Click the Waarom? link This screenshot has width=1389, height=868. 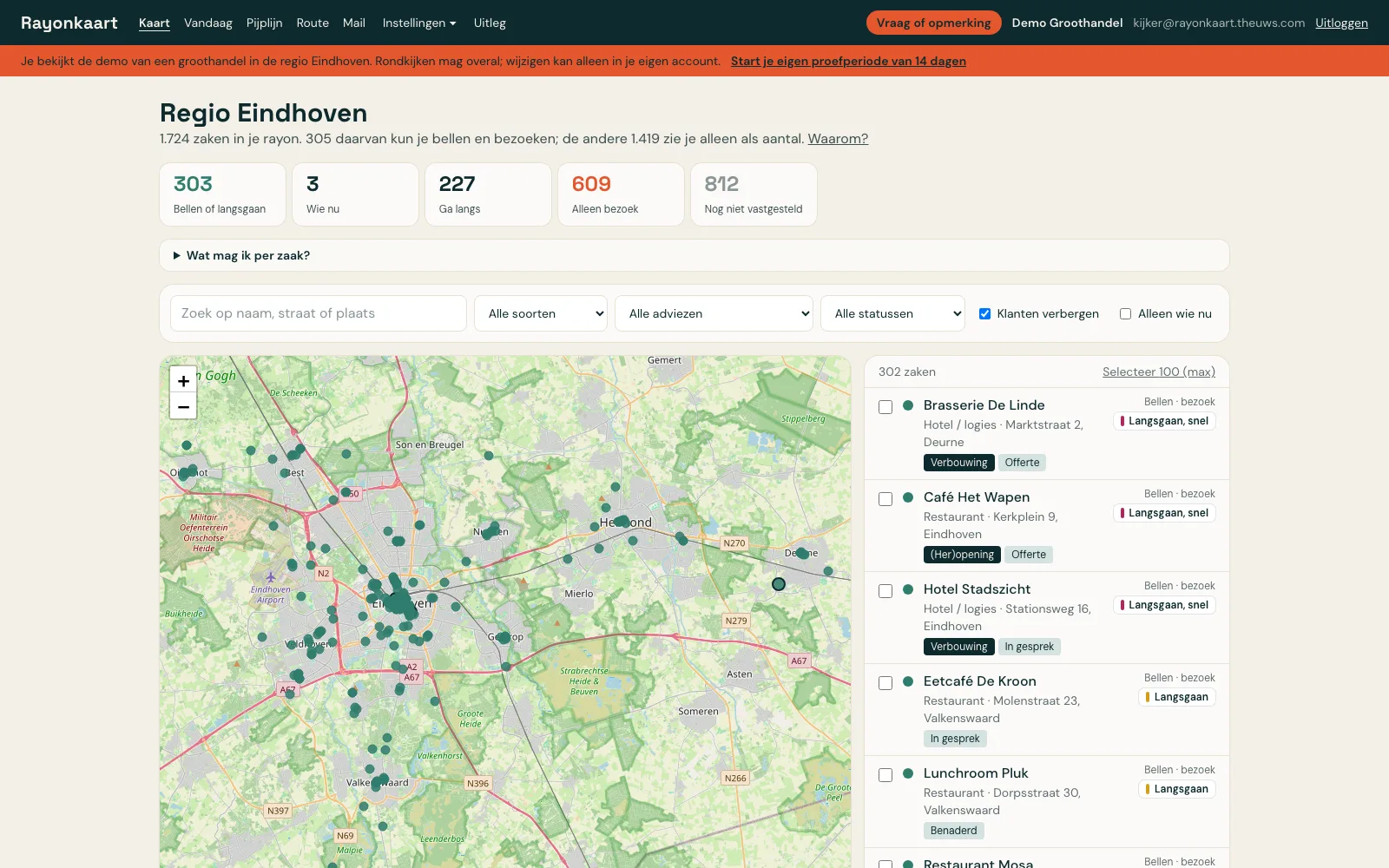(x=838, y=139)
